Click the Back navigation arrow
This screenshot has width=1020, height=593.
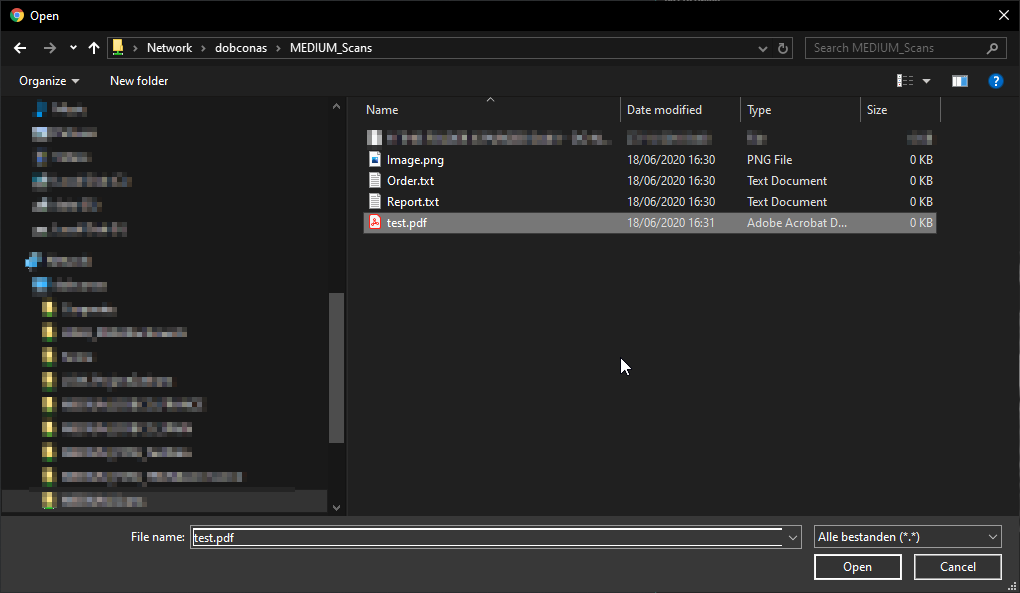(x=20, y=48)
